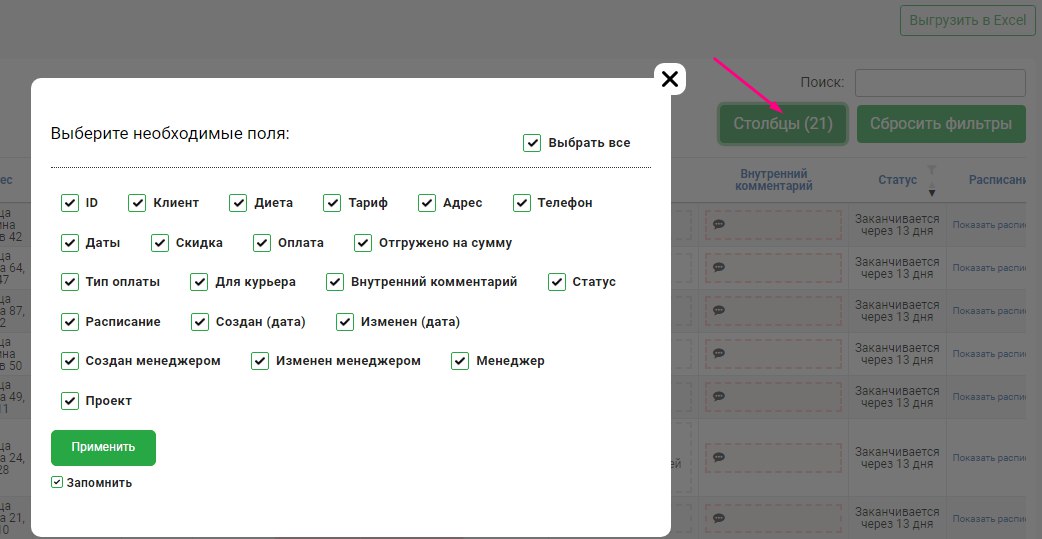Disable the Запомнить (Remember) checkbox
Screen dimensions: 1042x539
click(x=57, y=483)
